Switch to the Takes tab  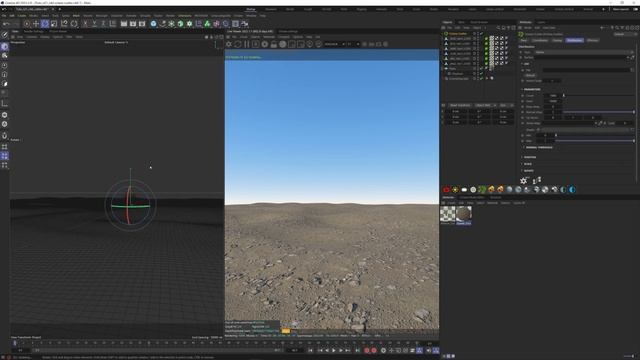coord(461,22)
